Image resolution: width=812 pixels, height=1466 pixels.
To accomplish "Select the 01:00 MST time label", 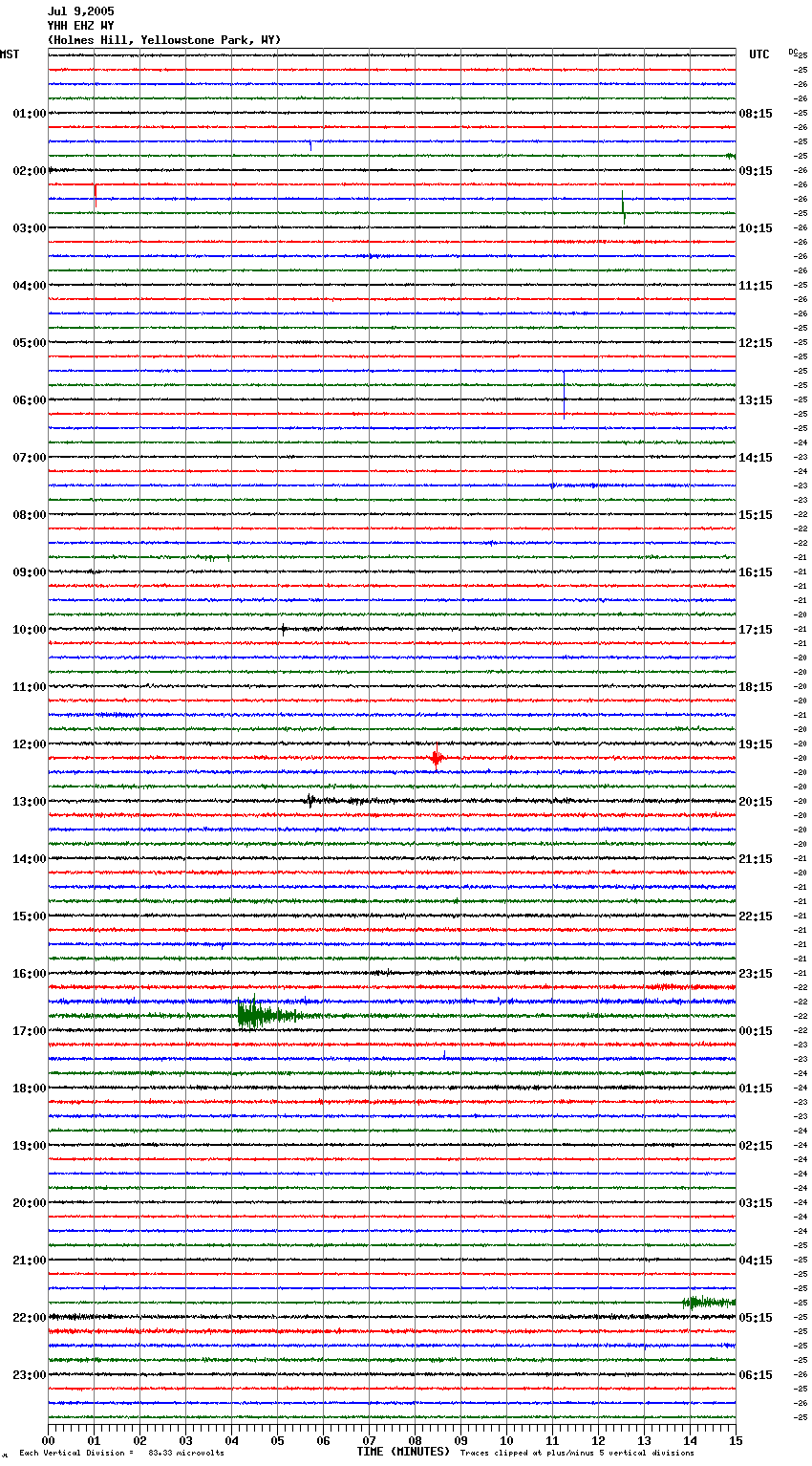I will click(30, 114).
